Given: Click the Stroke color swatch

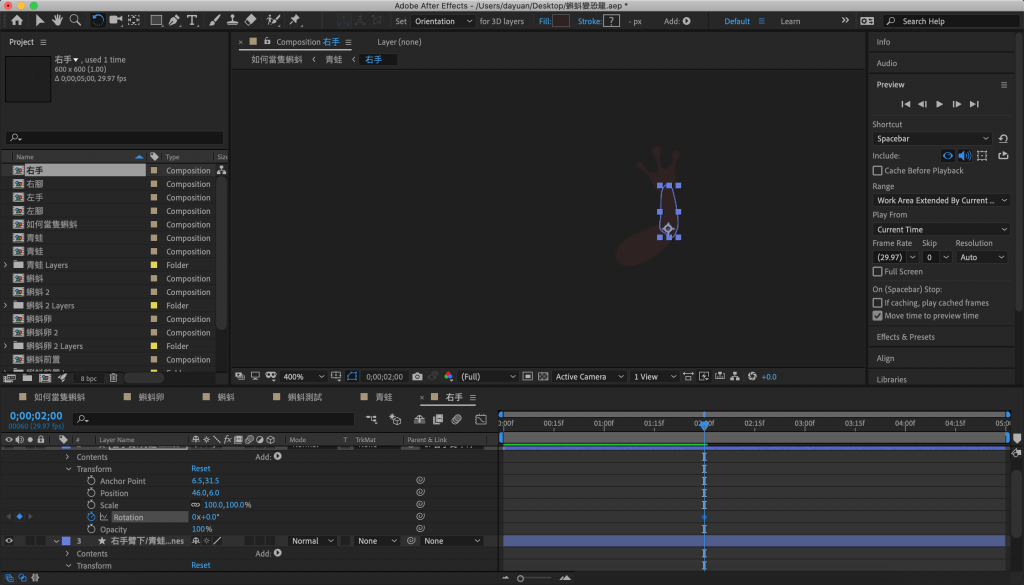Looking at the screenshot, I should pos(611,21).
